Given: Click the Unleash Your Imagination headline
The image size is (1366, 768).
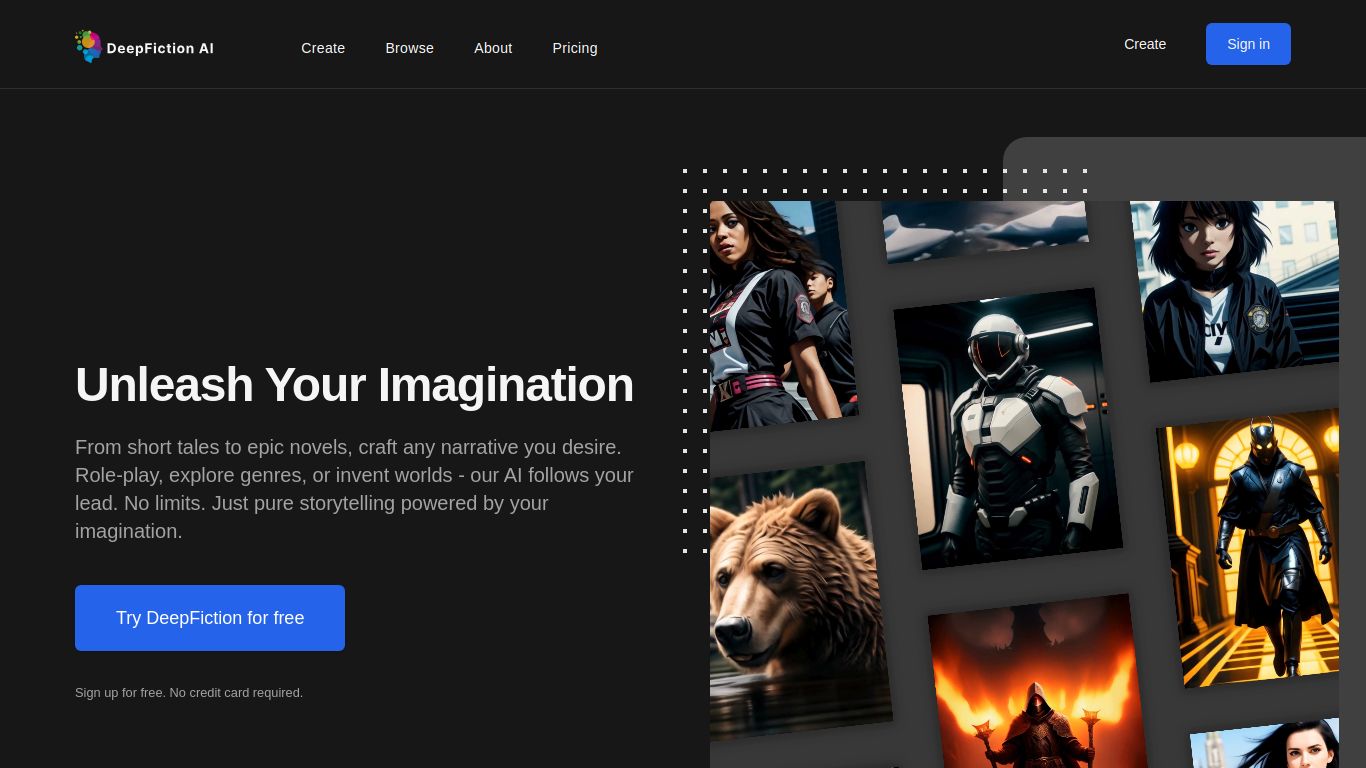Looking at the screenshot, I should 354,385.
